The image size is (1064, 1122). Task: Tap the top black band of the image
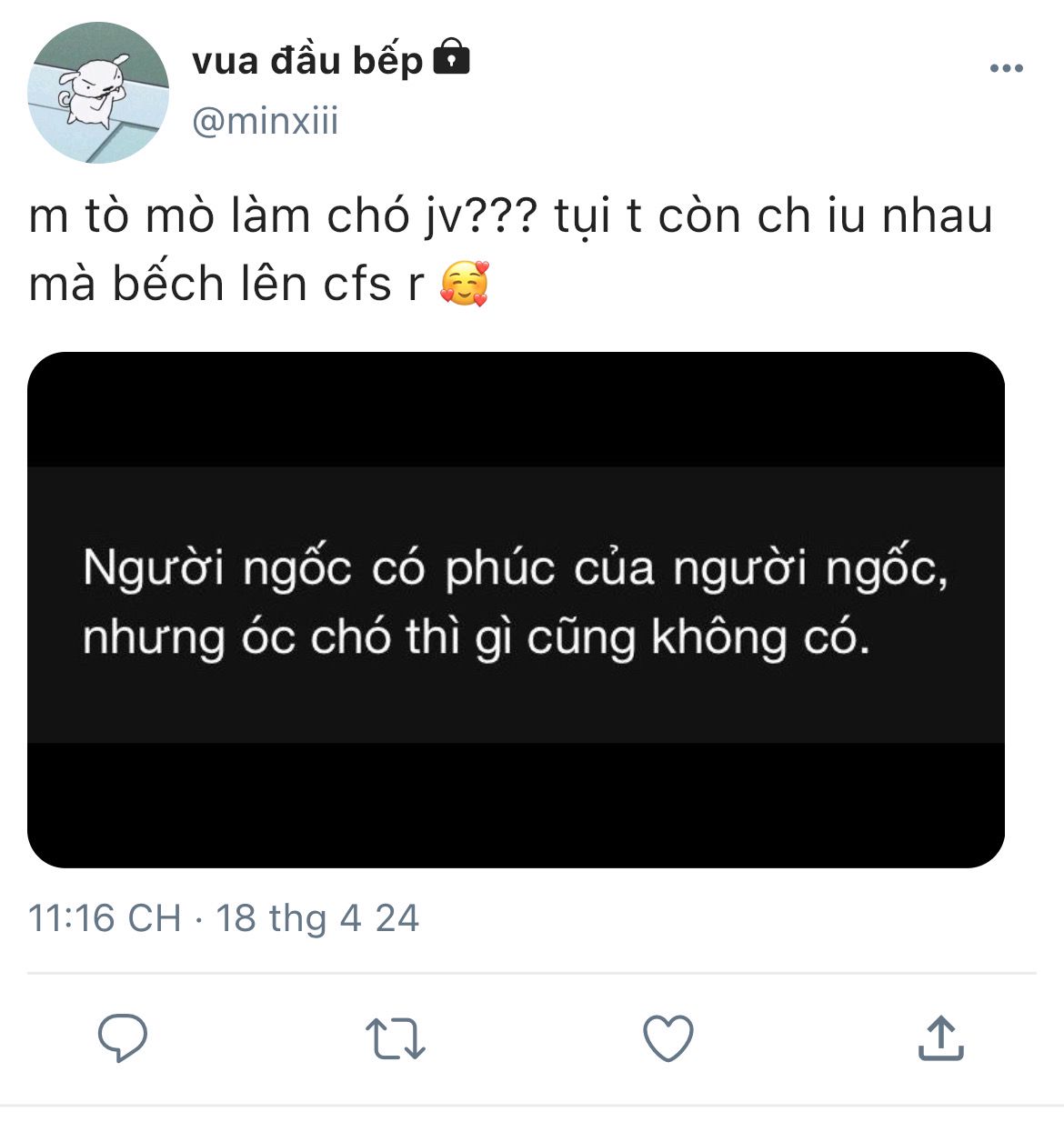[516, 409]
